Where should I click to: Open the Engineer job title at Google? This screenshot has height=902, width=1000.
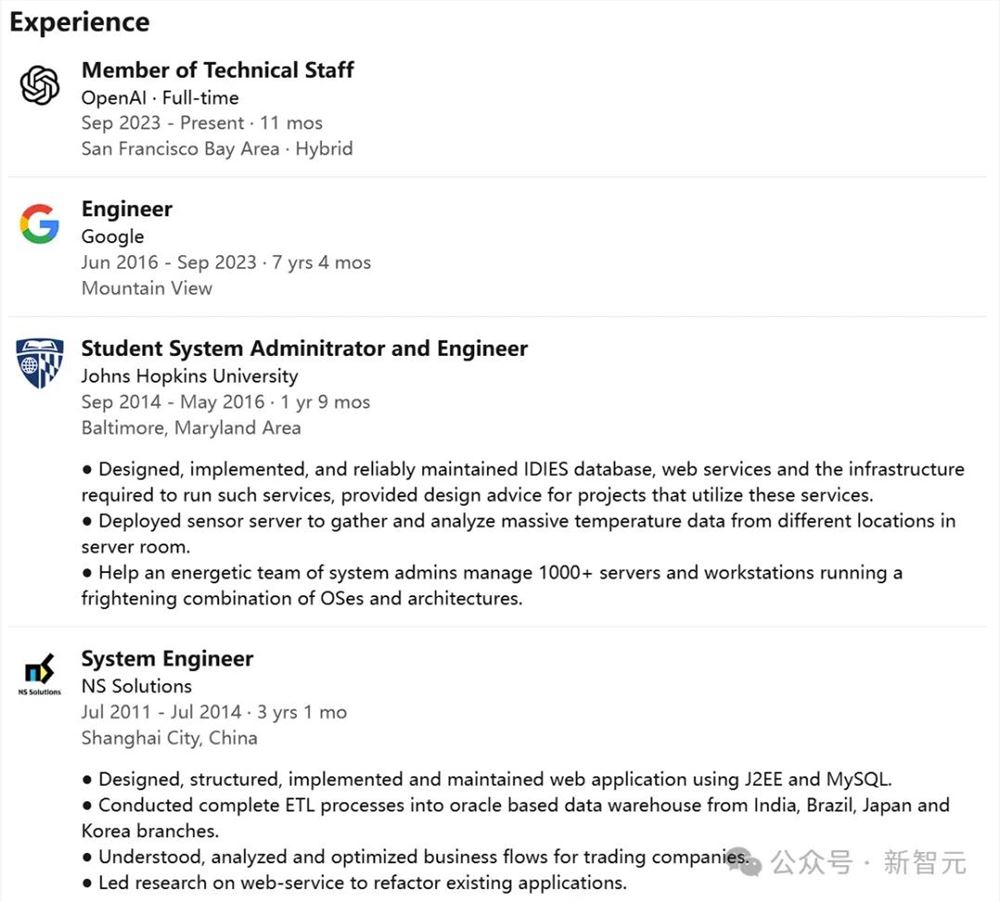point(127,209)
